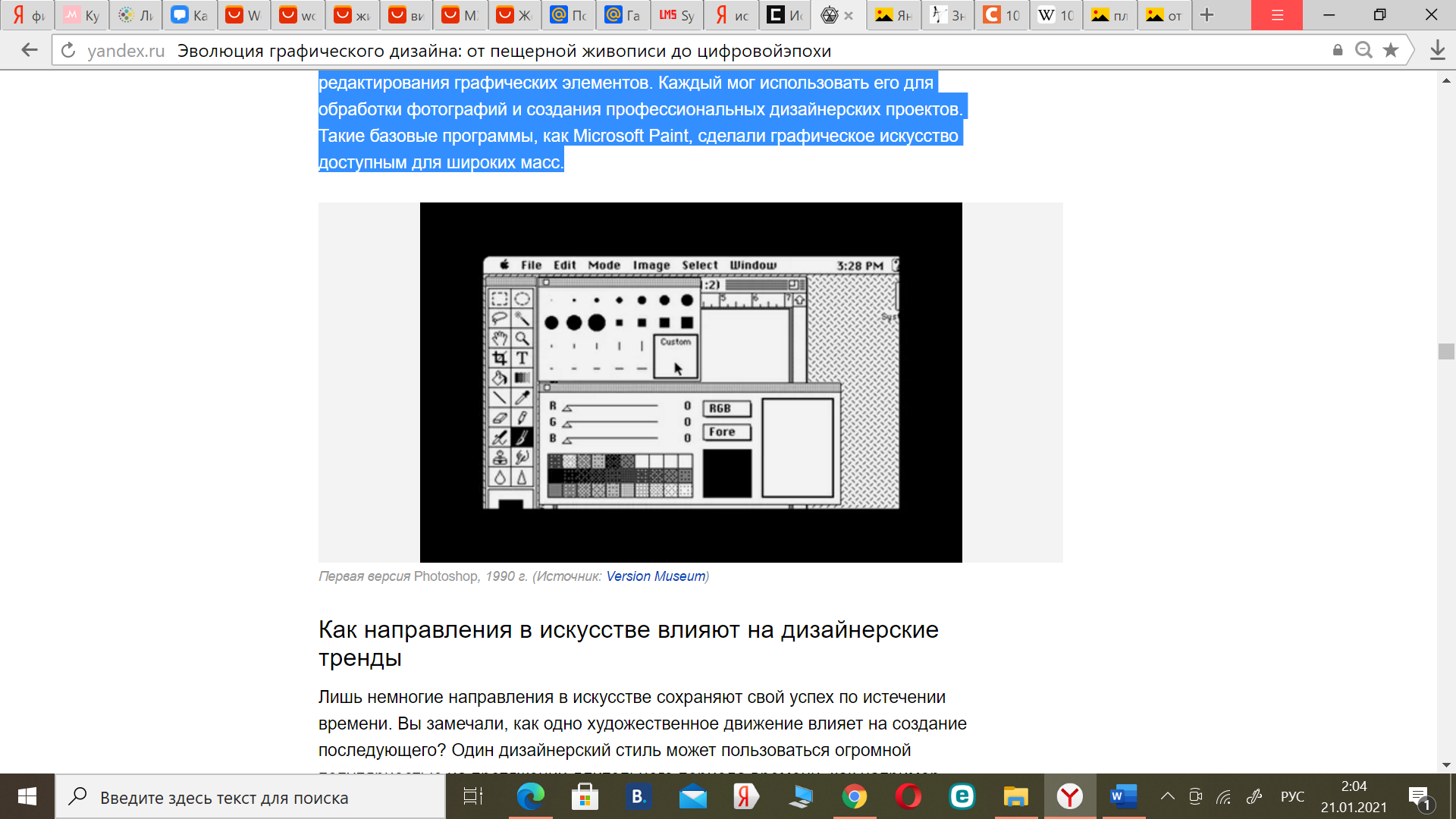Screen dimensions: 1456x819
Task: Click the Photoshop 1990 screenshot image
Action: coord(690,382)
